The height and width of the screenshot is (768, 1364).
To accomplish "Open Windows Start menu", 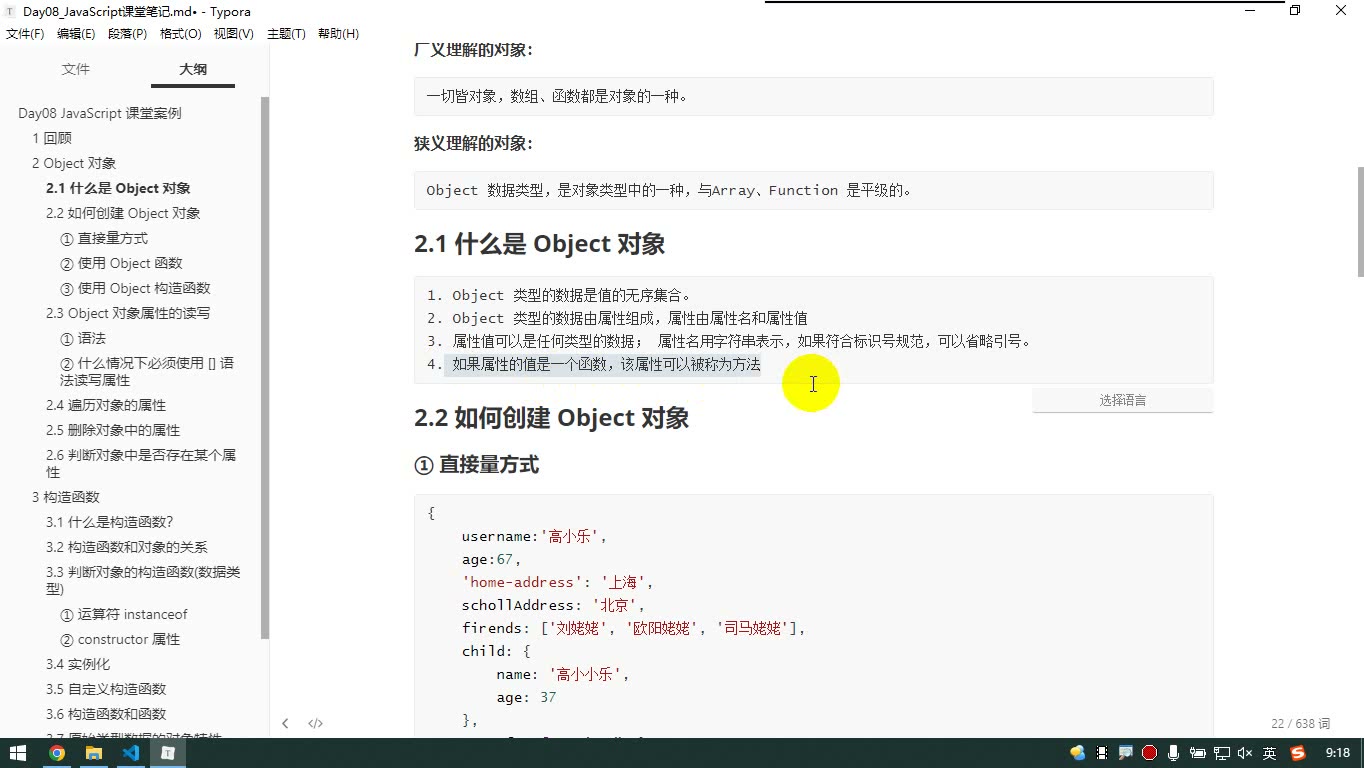I will tap(18, 753).
